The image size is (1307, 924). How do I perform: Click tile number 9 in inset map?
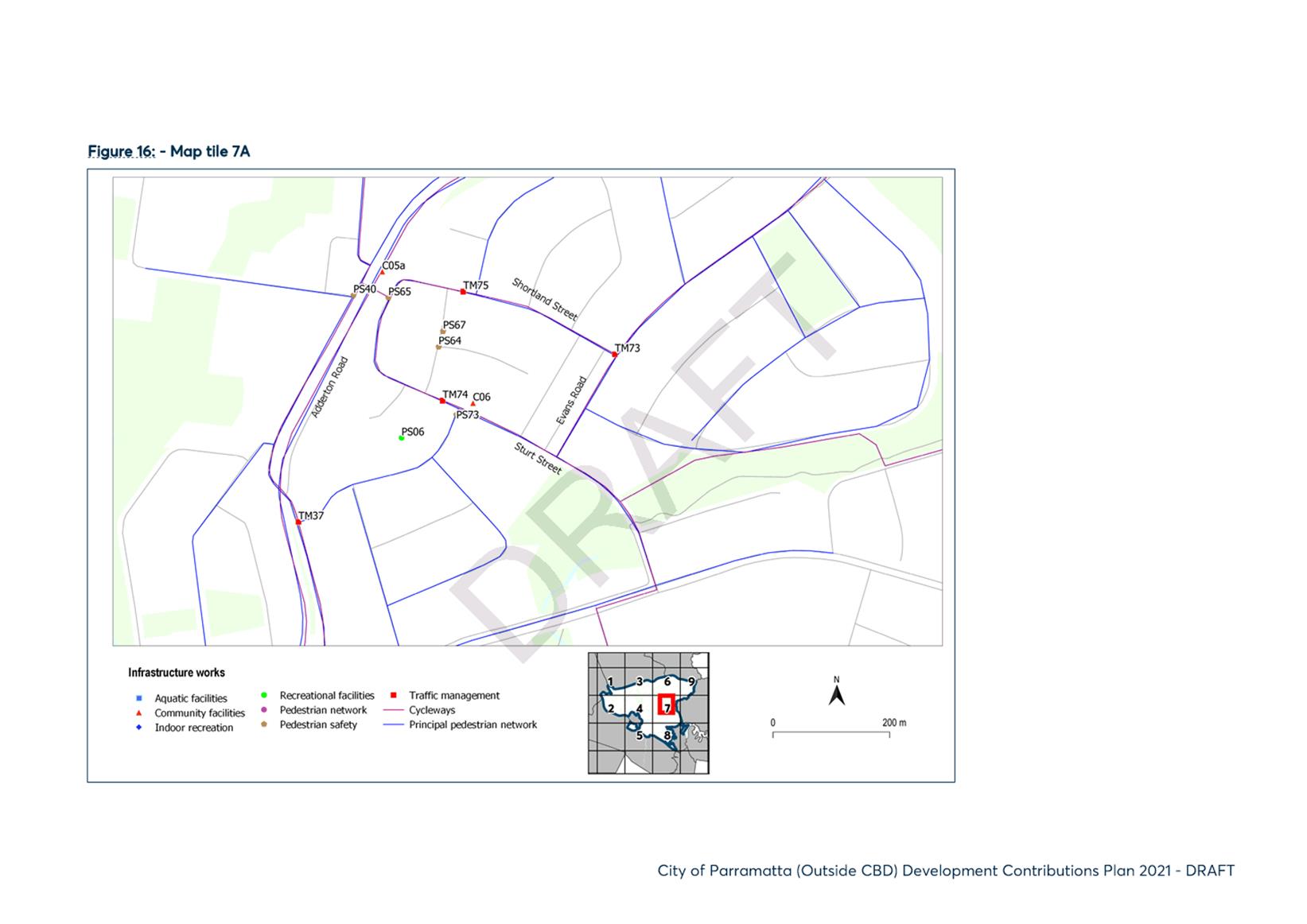tap(692, 681)
